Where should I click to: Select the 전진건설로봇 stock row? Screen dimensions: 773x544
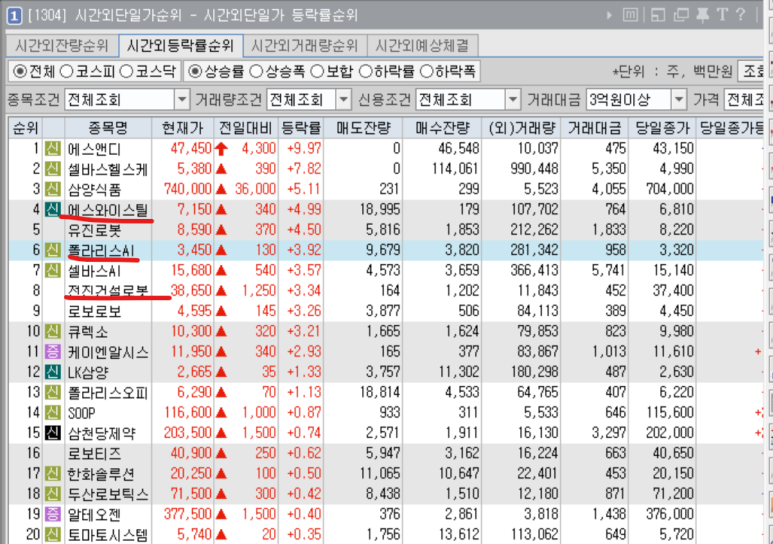(386, 290)
